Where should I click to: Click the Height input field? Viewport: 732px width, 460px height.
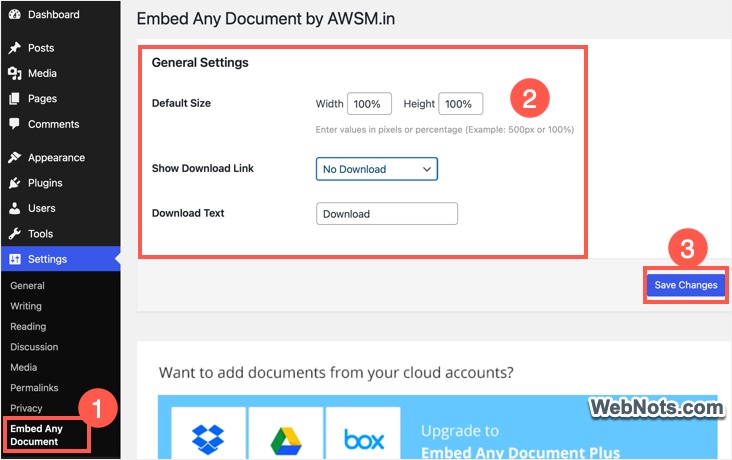coord(460,104)
